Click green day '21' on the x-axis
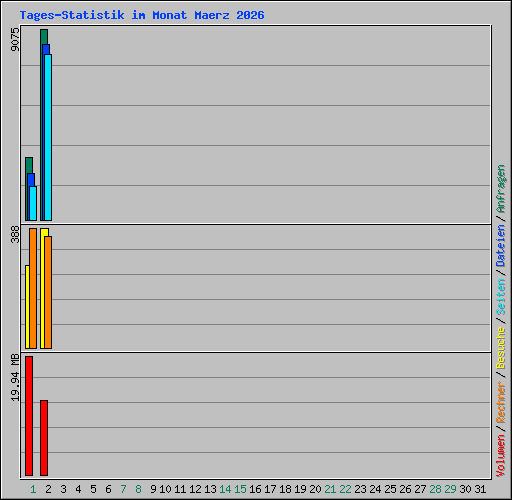 click(330, 489)
